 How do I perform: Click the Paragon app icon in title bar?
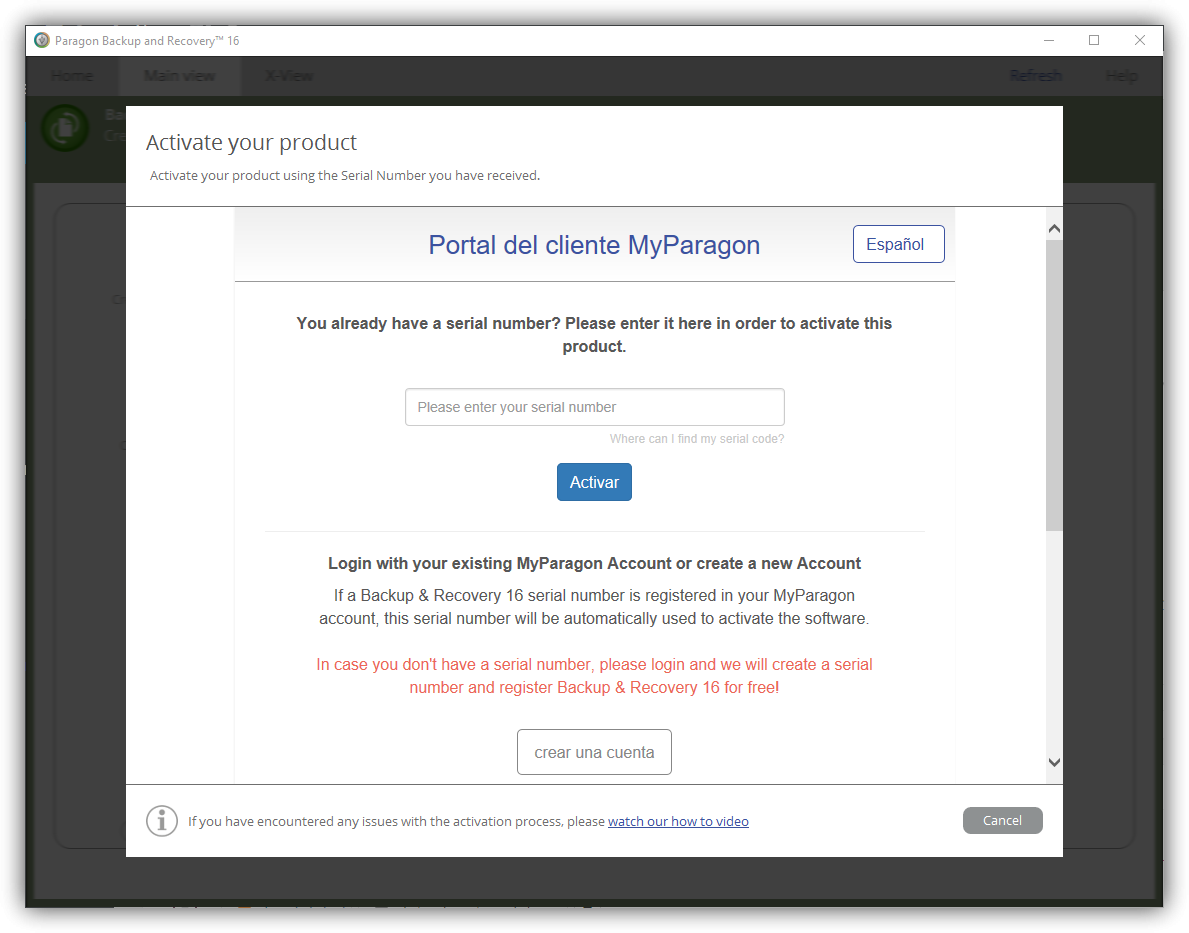tap(42, 40)
